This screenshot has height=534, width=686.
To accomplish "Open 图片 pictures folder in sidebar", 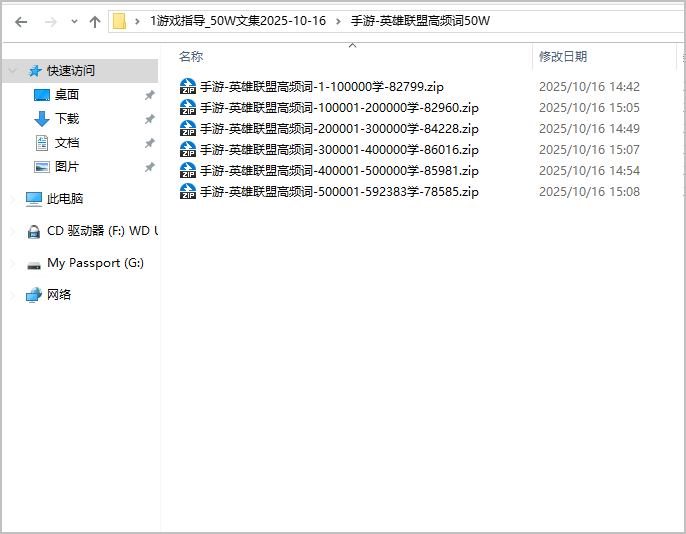I will [67, 167].
